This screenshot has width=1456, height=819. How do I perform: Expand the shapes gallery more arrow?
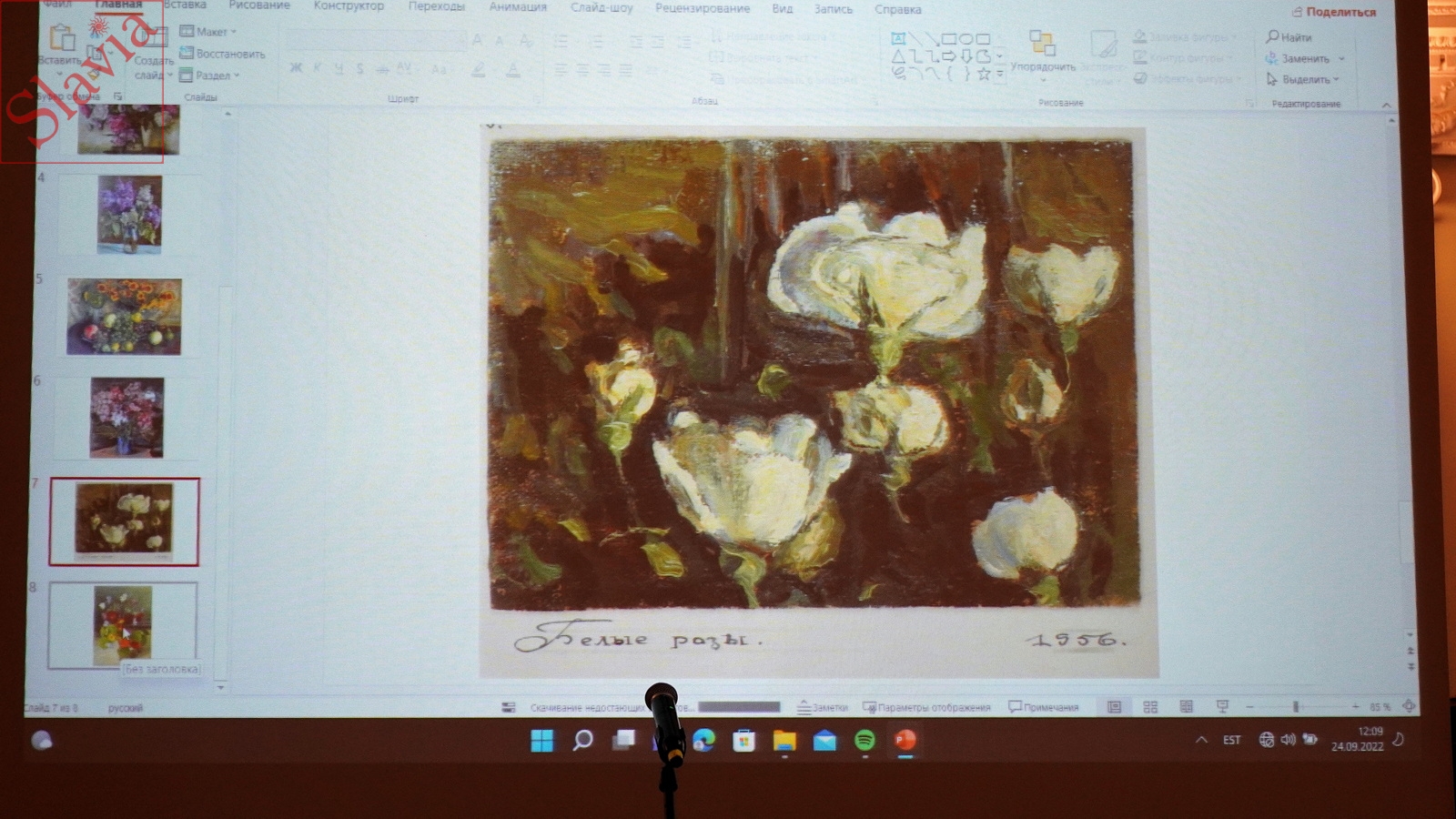click(1000, 76)
